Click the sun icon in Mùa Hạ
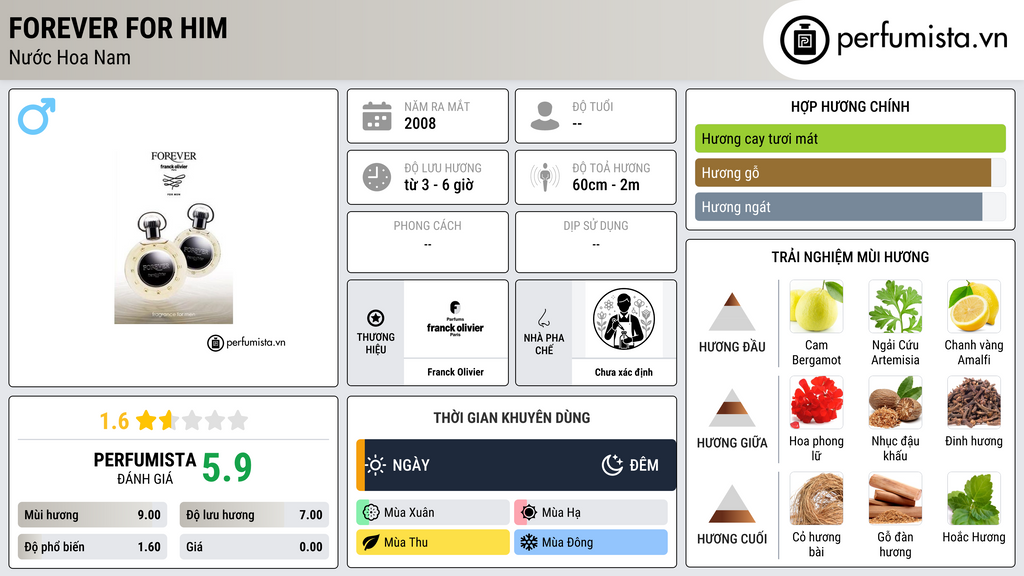1024x576 pixels. (x=529, y=513)
